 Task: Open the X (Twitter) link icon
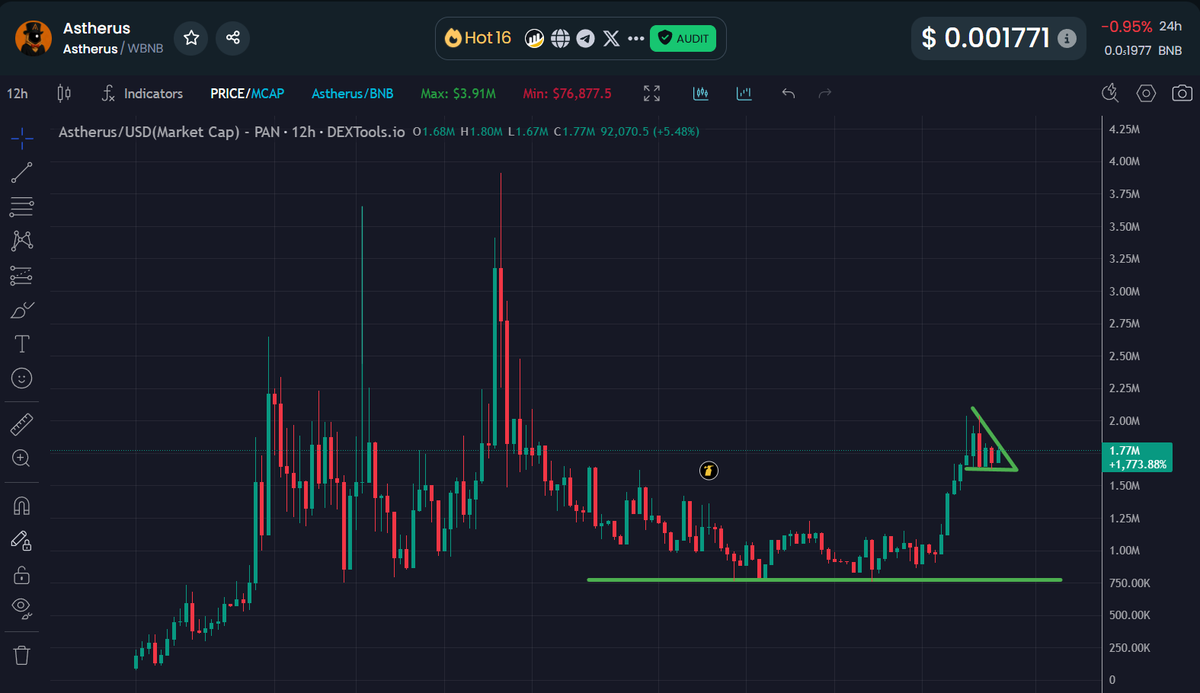coord(611,39)
